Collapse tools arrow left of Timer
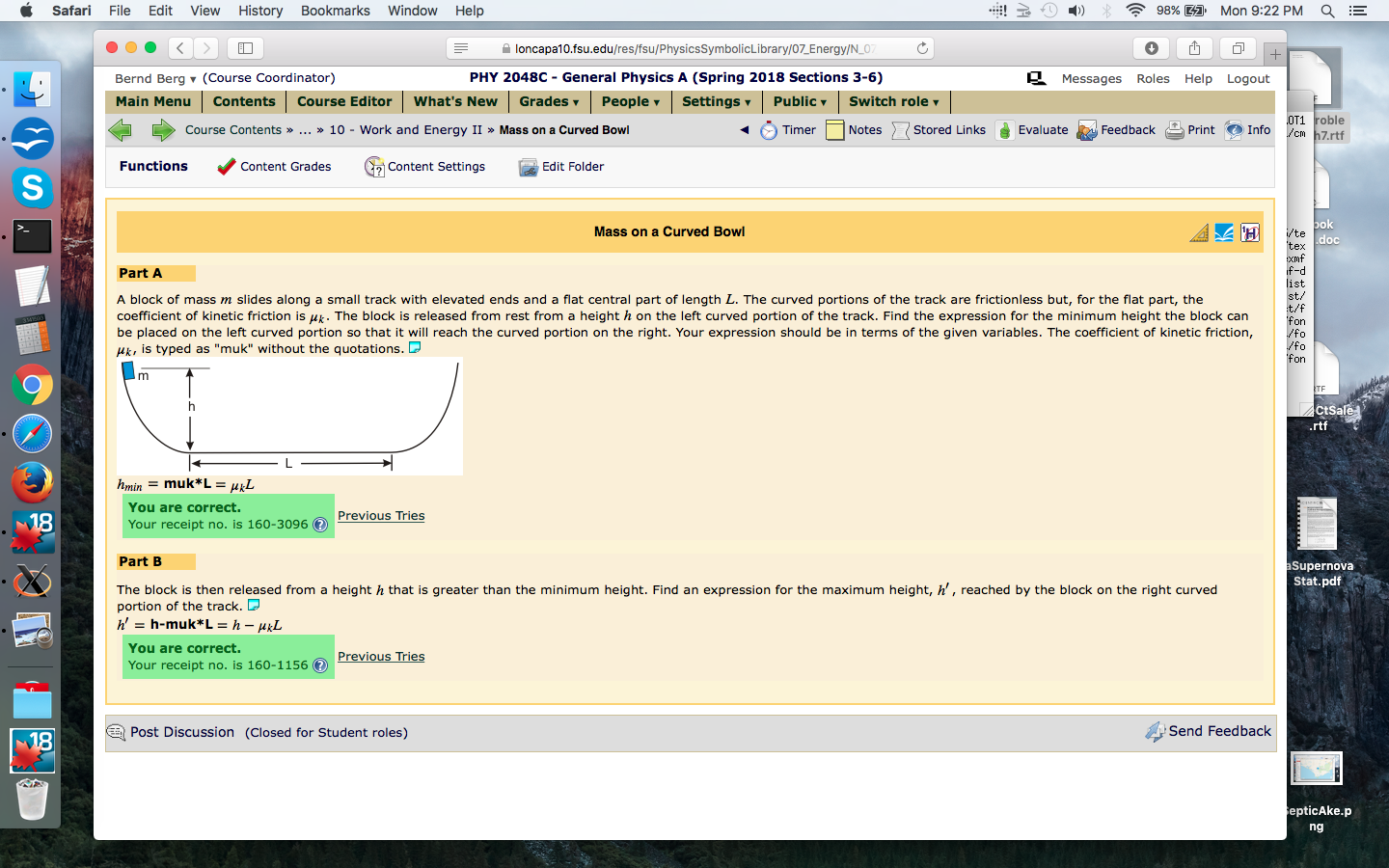 (x=745, y=130)
